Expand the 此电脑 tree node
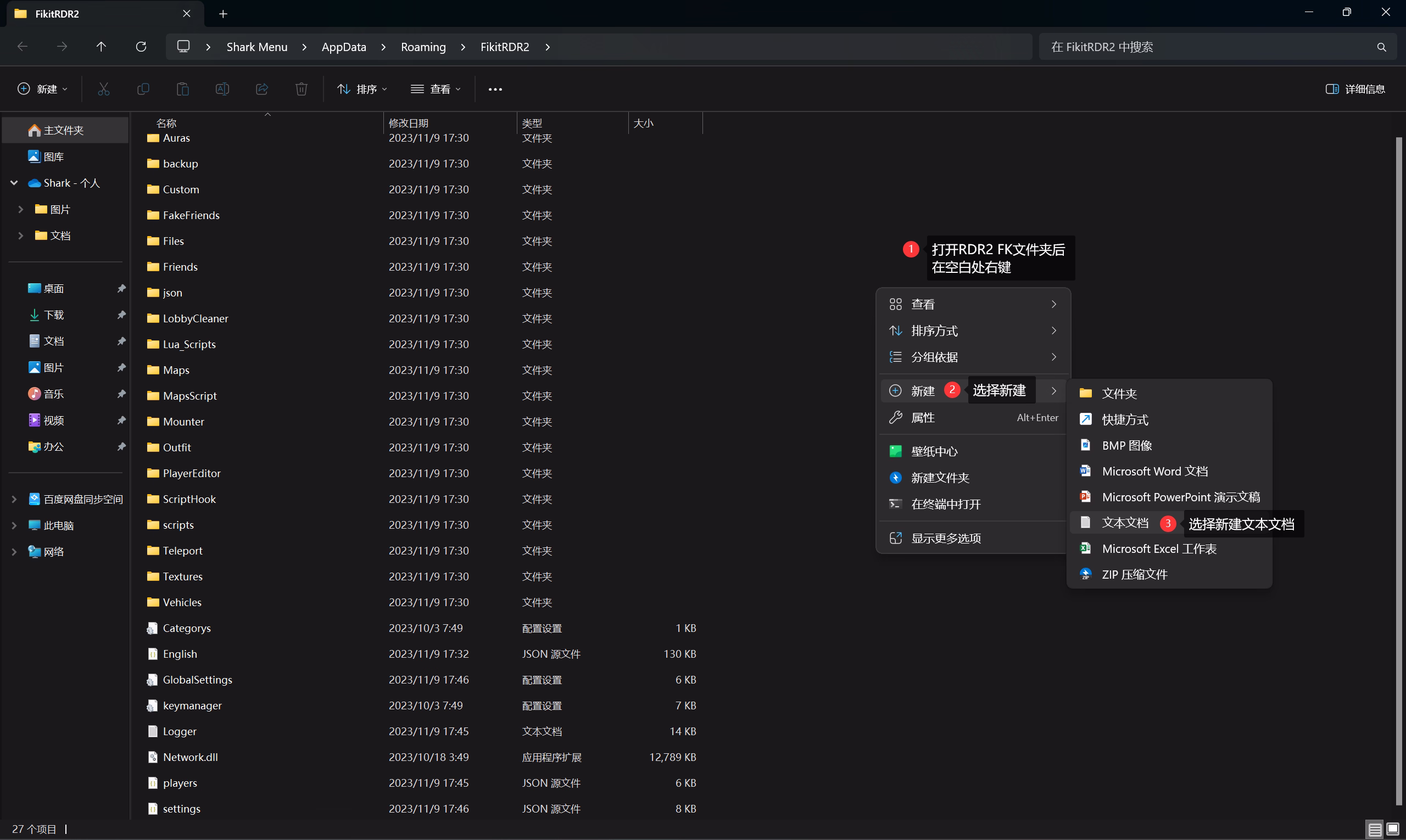This screenshot has width=1406, height=840. pos(14,525)
